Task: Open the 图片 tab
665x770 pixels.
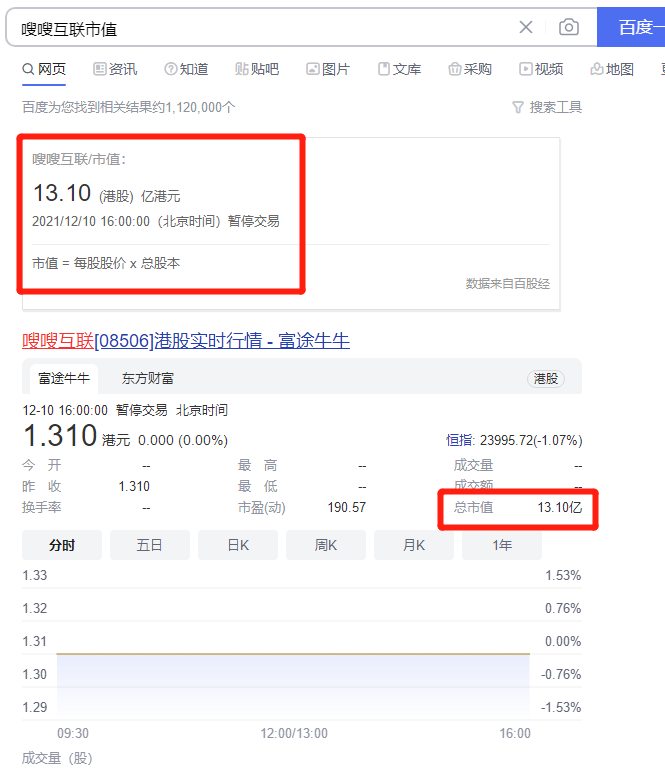Action: [x=328, y=69]
